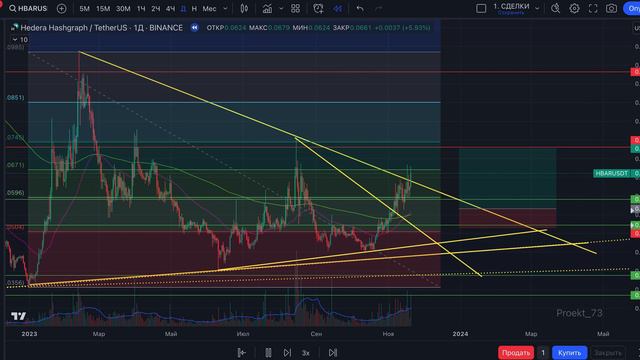Viewport: 640px width, 360px height.
Task: Click the 2024 label on time axis
Action: point(460,334)
